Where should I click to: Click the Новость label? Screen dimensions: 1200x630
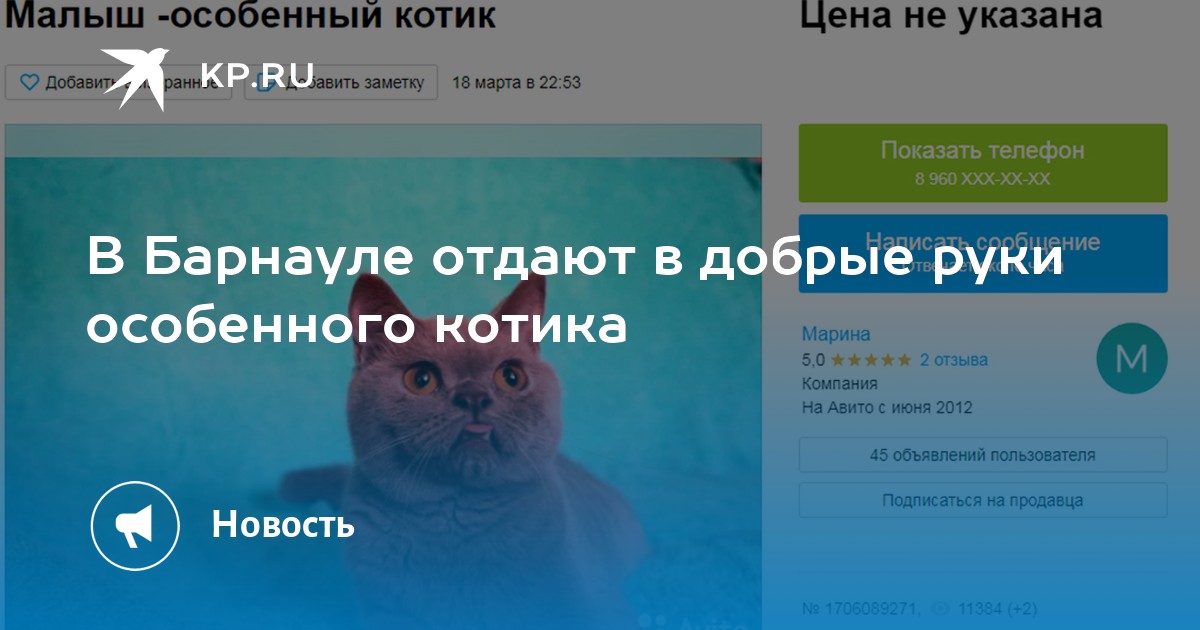click(283, 525)
